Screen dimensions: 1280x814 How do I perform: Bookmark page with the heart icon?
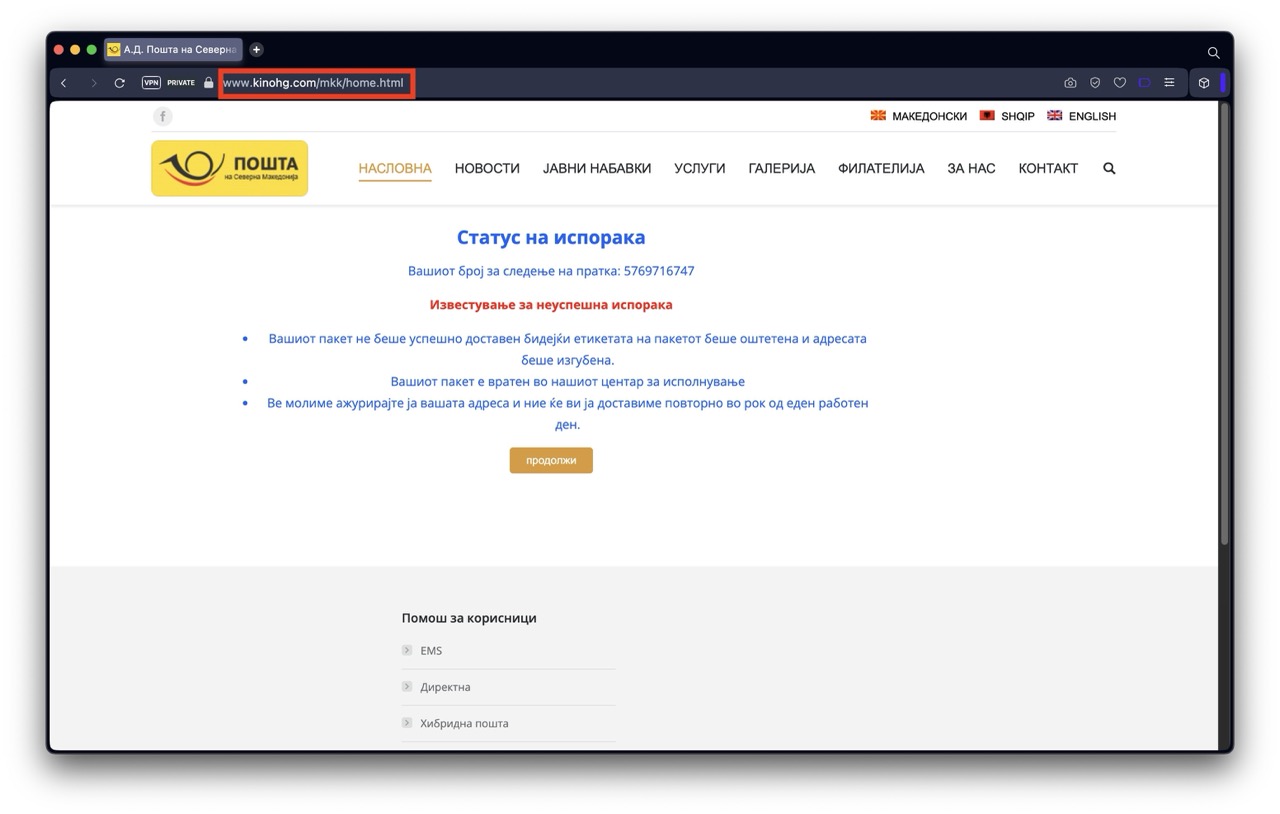tap(1120, 83)
